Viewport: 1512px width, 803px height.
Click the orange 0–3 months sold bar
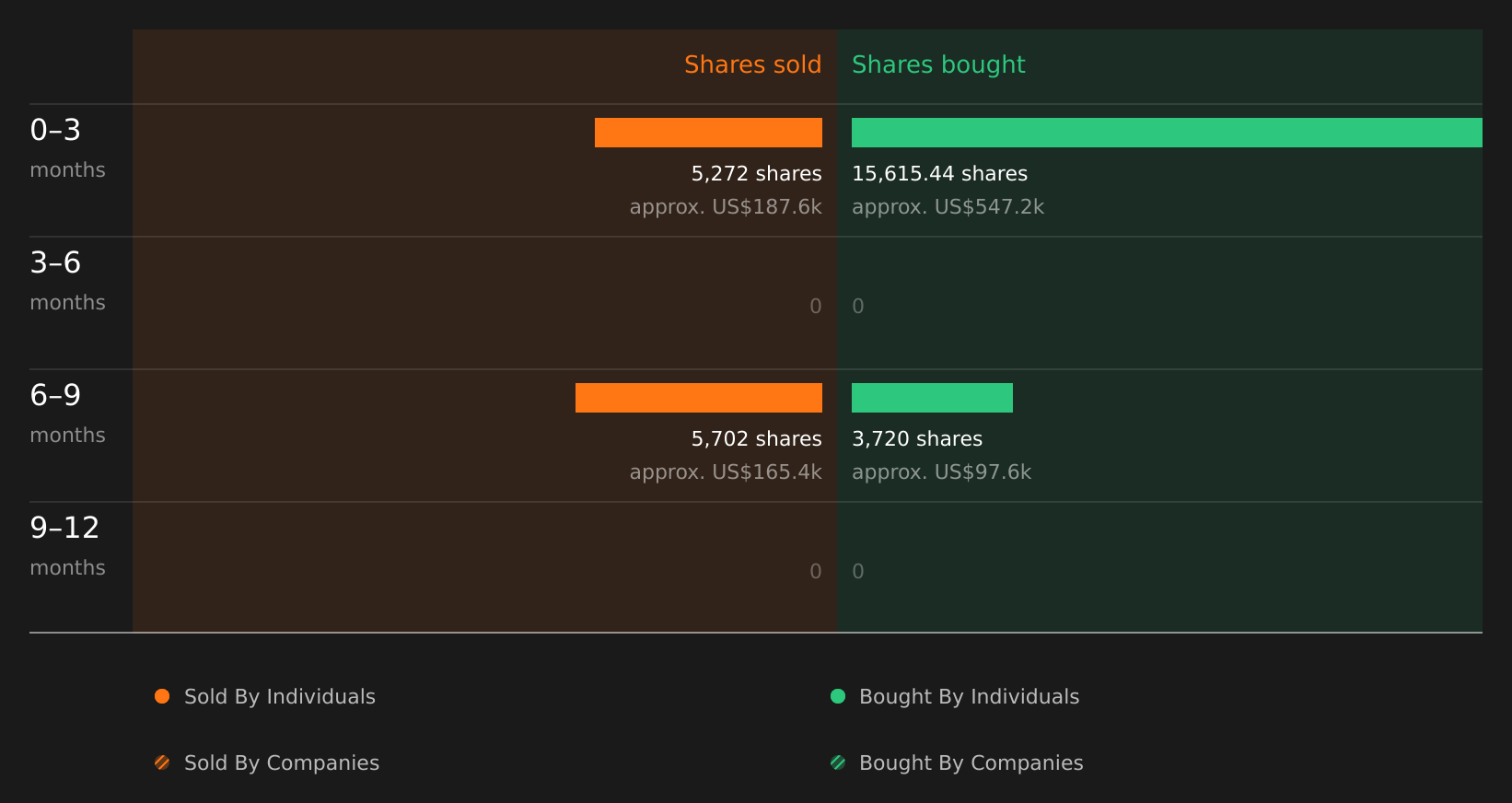coord(708,133)
